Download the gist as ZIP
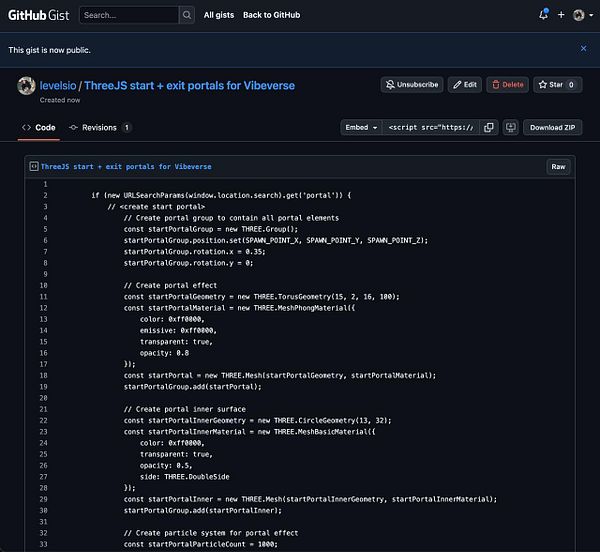The height and width of the screenshot is (552, 600). coord(552,128)
